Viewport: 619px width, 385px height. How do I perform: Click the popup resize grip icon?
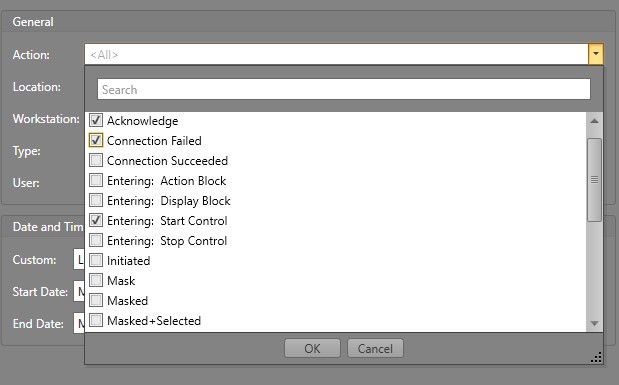click(596, 357)
